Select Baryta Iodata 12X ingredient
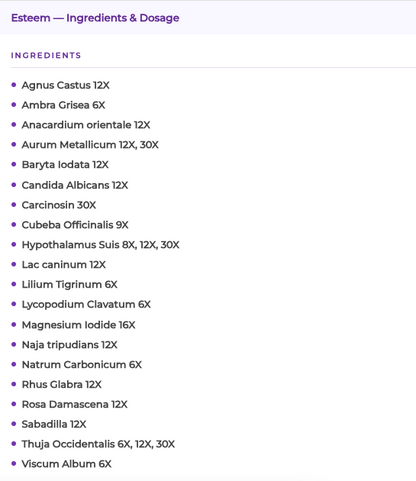Screen dimensions: 416x481 [x=65, y=165]
